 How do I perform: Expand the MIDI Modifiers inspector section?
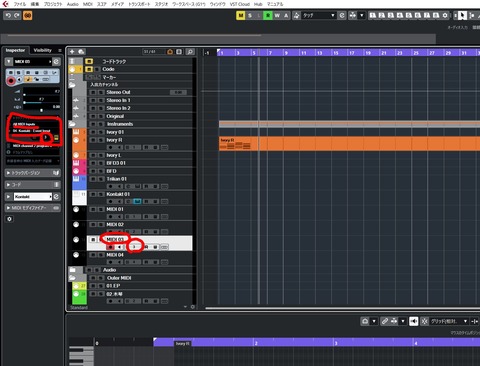(32, 208)
